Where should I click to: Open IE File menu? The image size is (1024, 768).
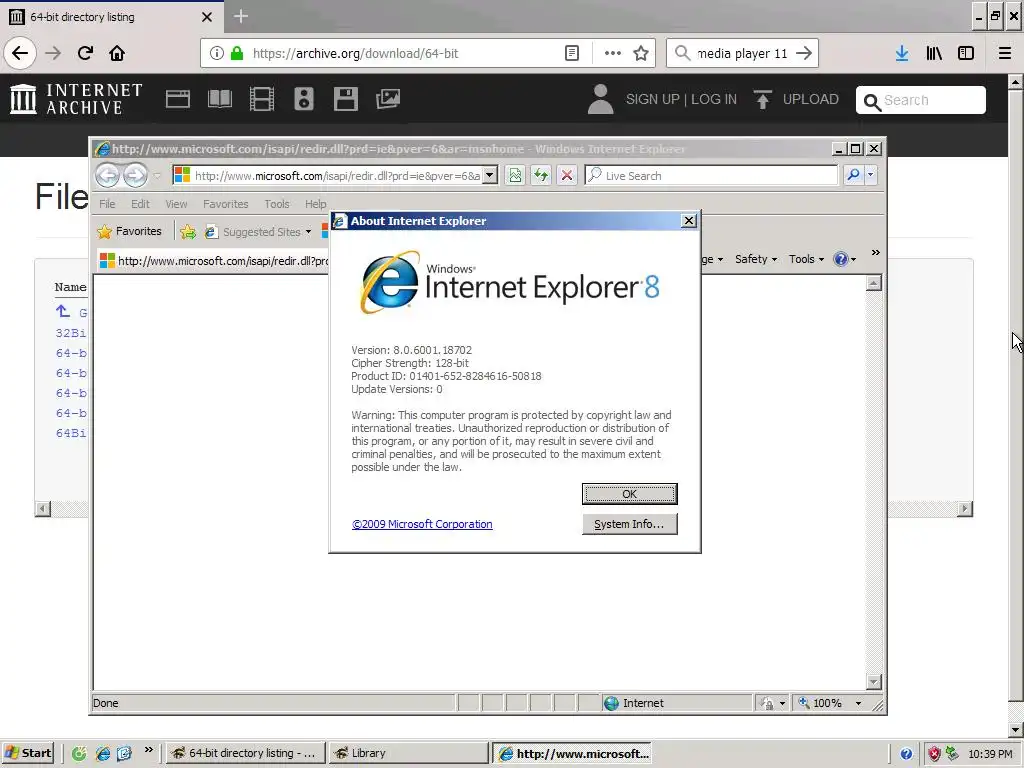(107, 204)
